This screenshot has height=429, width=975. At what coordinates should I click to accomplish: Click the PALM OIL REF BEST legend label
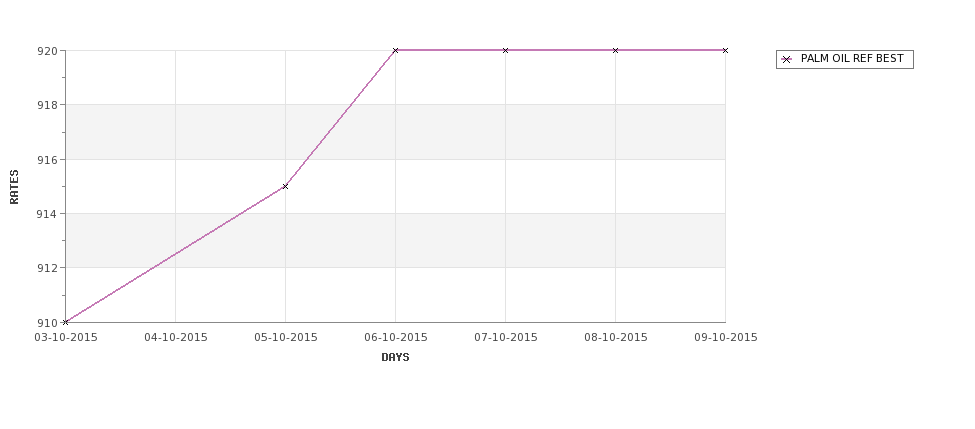pos(852,58)
